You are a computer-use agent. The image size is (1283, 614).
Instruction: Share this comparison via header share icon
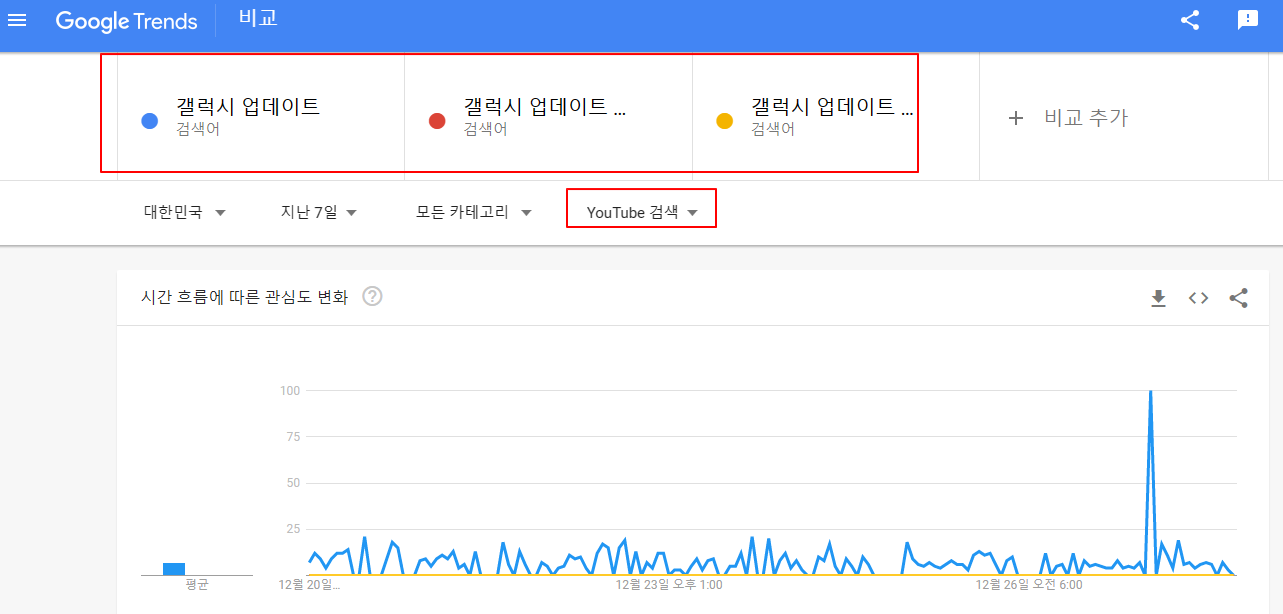pyautogui.click(x=1190, y=20)
